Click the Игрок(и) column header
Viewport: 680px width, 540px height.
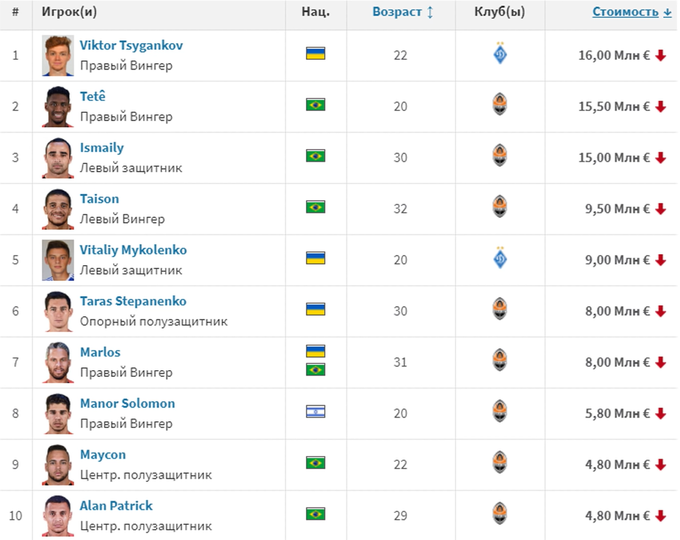coord(69,13)
